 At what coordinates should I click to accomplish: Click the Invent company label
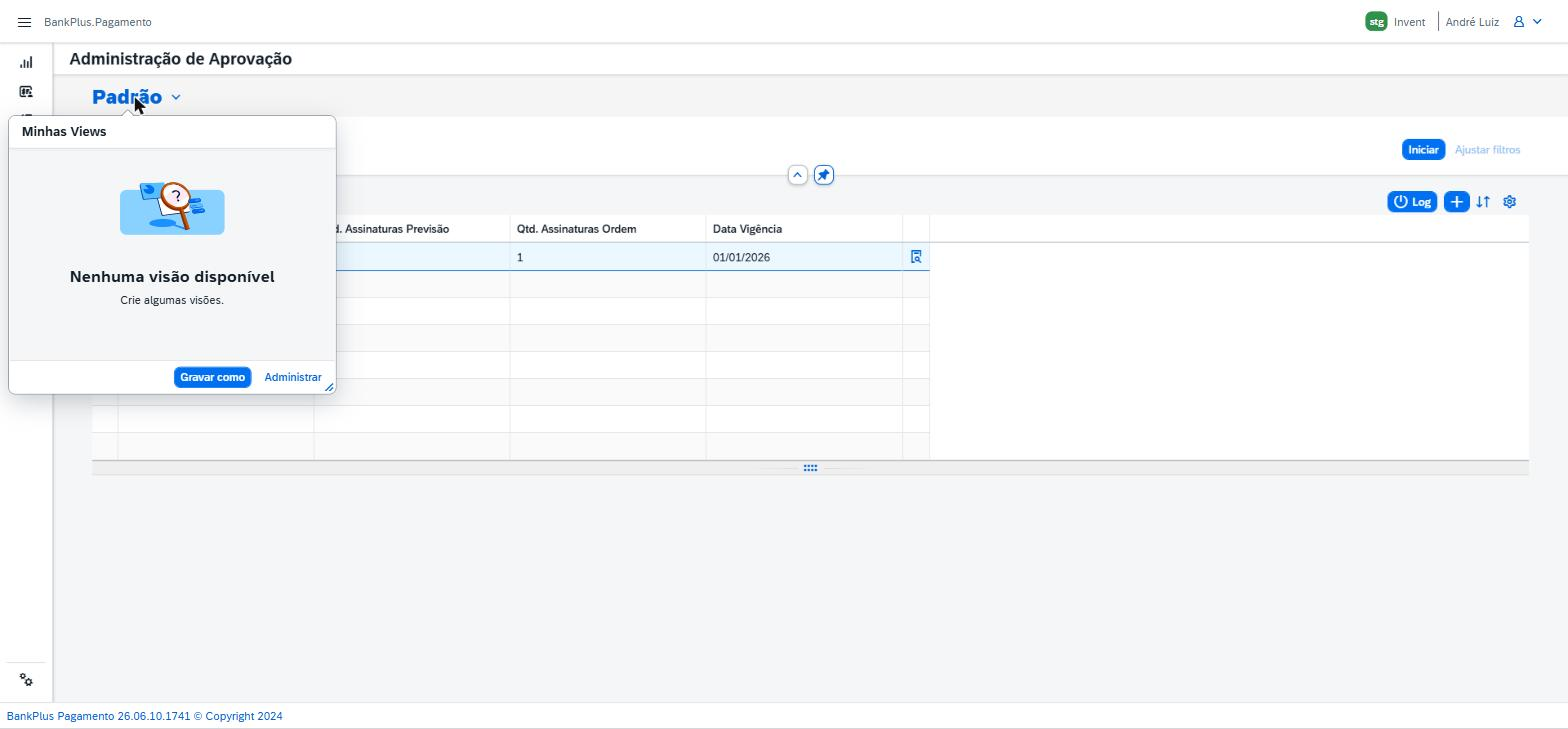(x=1409, y=22)
